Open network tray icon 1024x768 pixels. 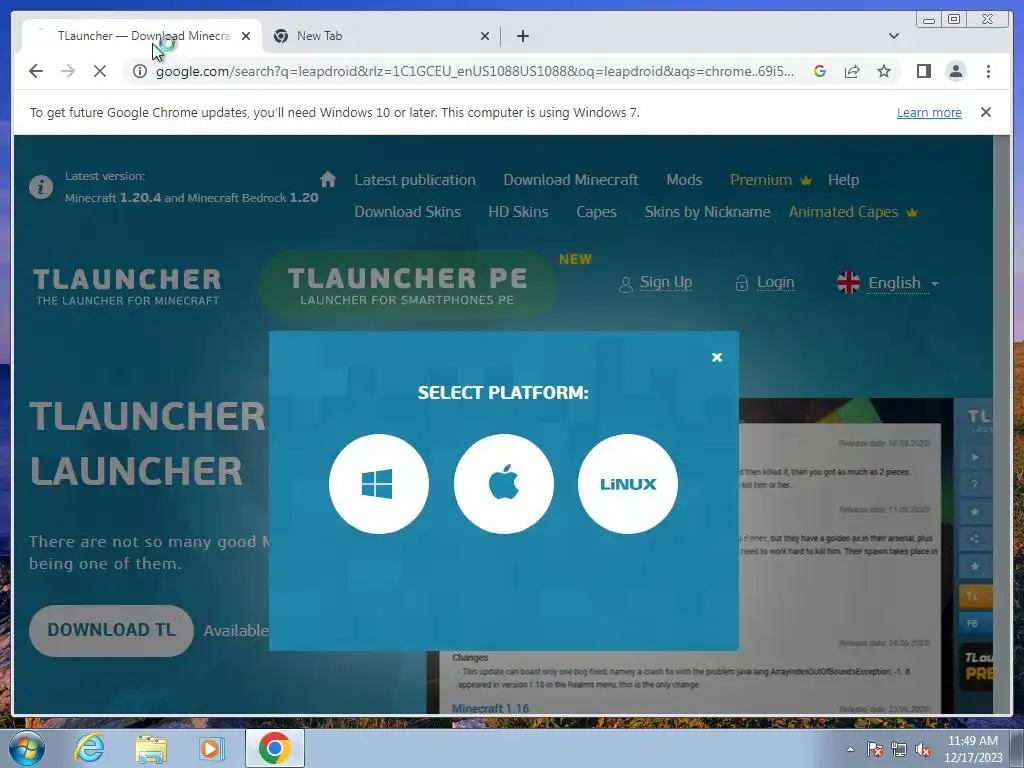[x=899, y=749]
